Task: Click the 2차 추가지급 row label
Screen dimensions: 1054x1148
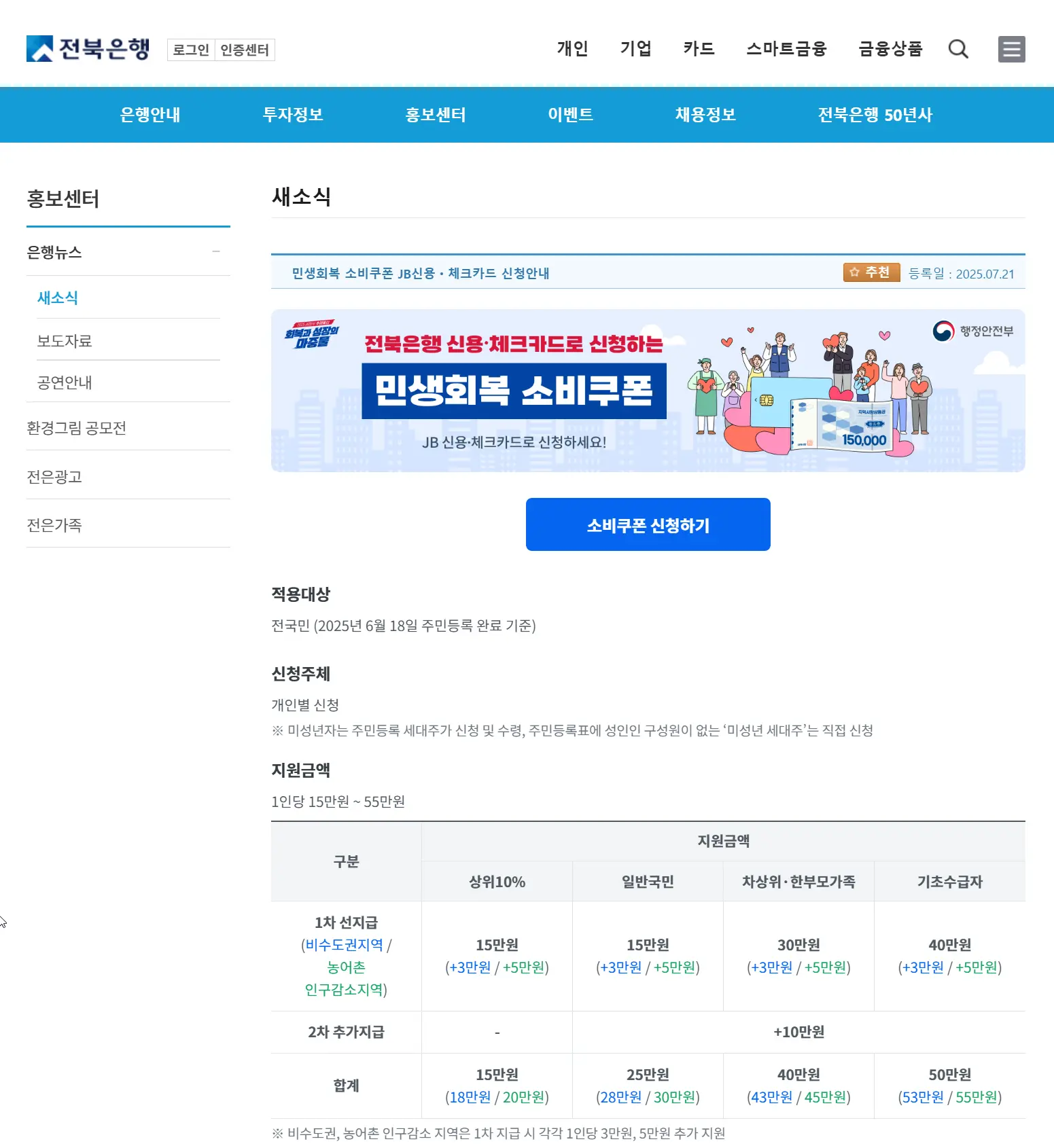Action: (346, 1032)
